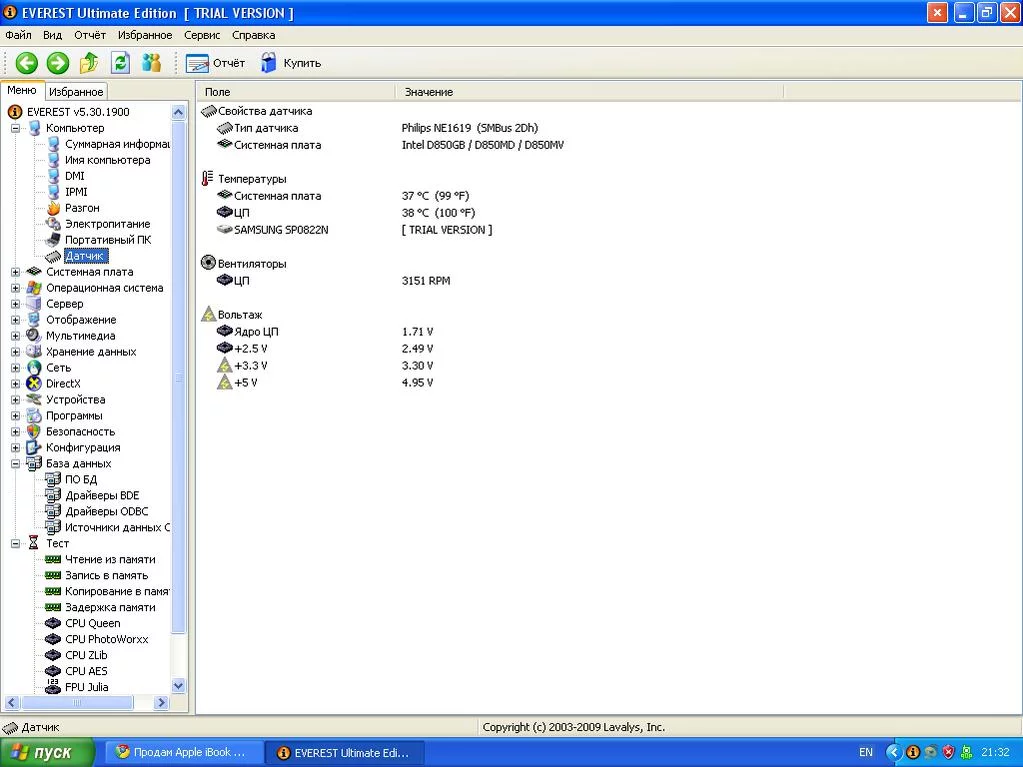This screenshot has width=1023, height=767.
Task: Click the Купить buy button in toolbar
Action: [x=291, y=63]
